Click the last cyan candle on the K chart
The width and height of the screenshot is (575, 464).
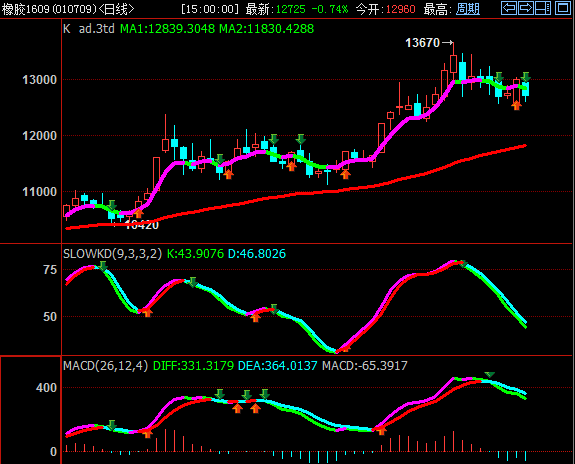tap(525, 89)
